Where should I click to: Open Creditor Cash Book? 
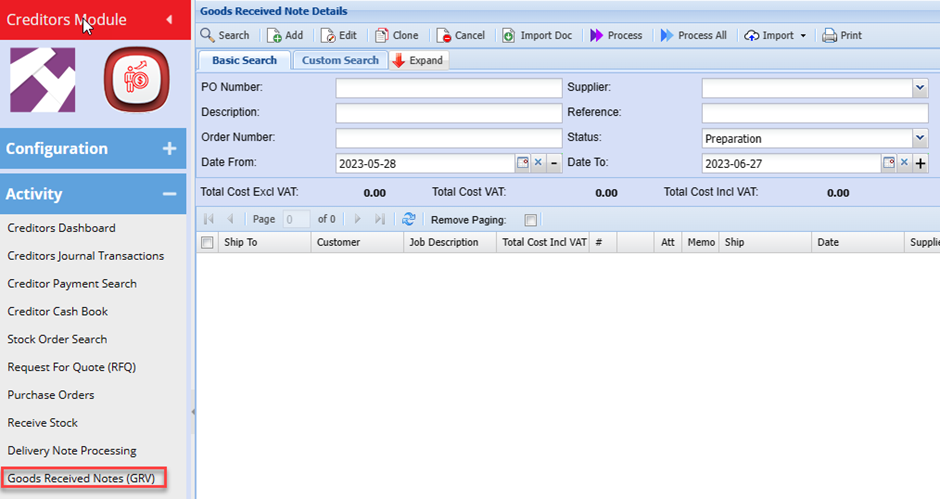[58, 311]
